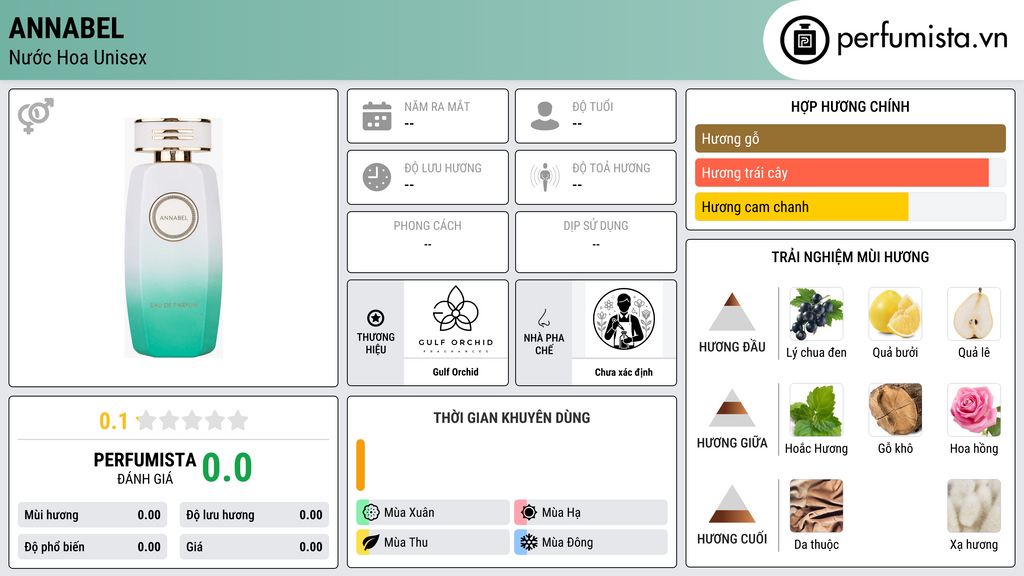The height and width of the screenshot is (576, 1024).
Task: Click the Giá score row
Action: tap(254, 547)
